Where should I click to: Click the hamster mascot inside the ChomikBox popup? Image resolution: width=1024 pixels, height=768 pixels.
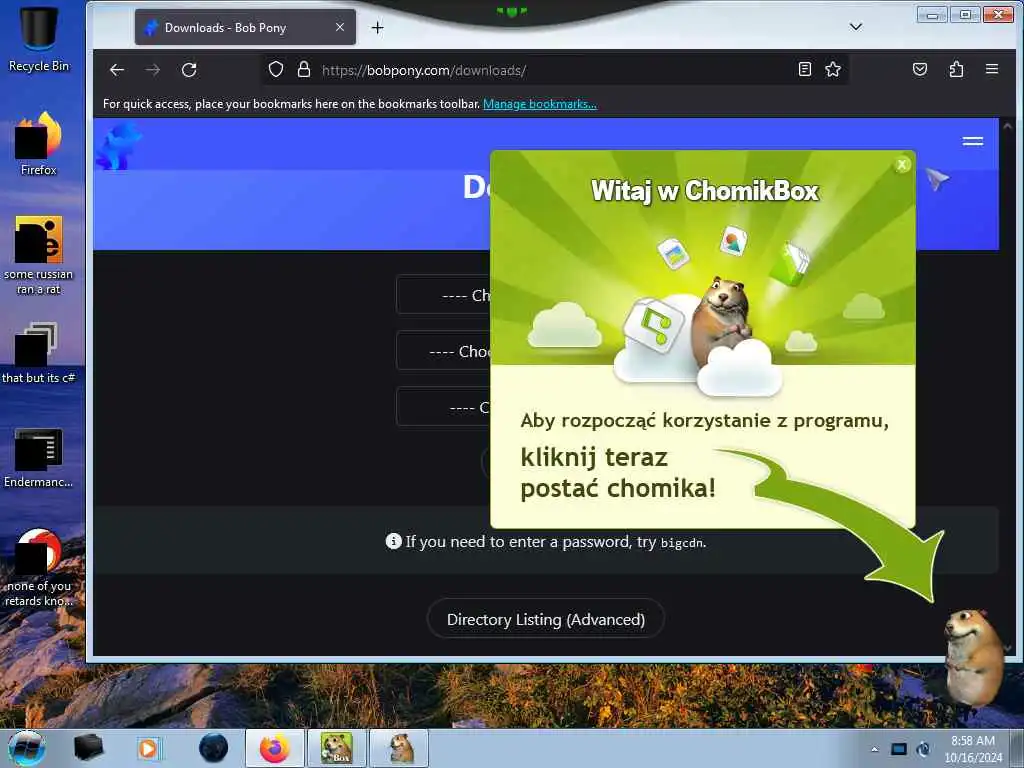coord(722,321)
